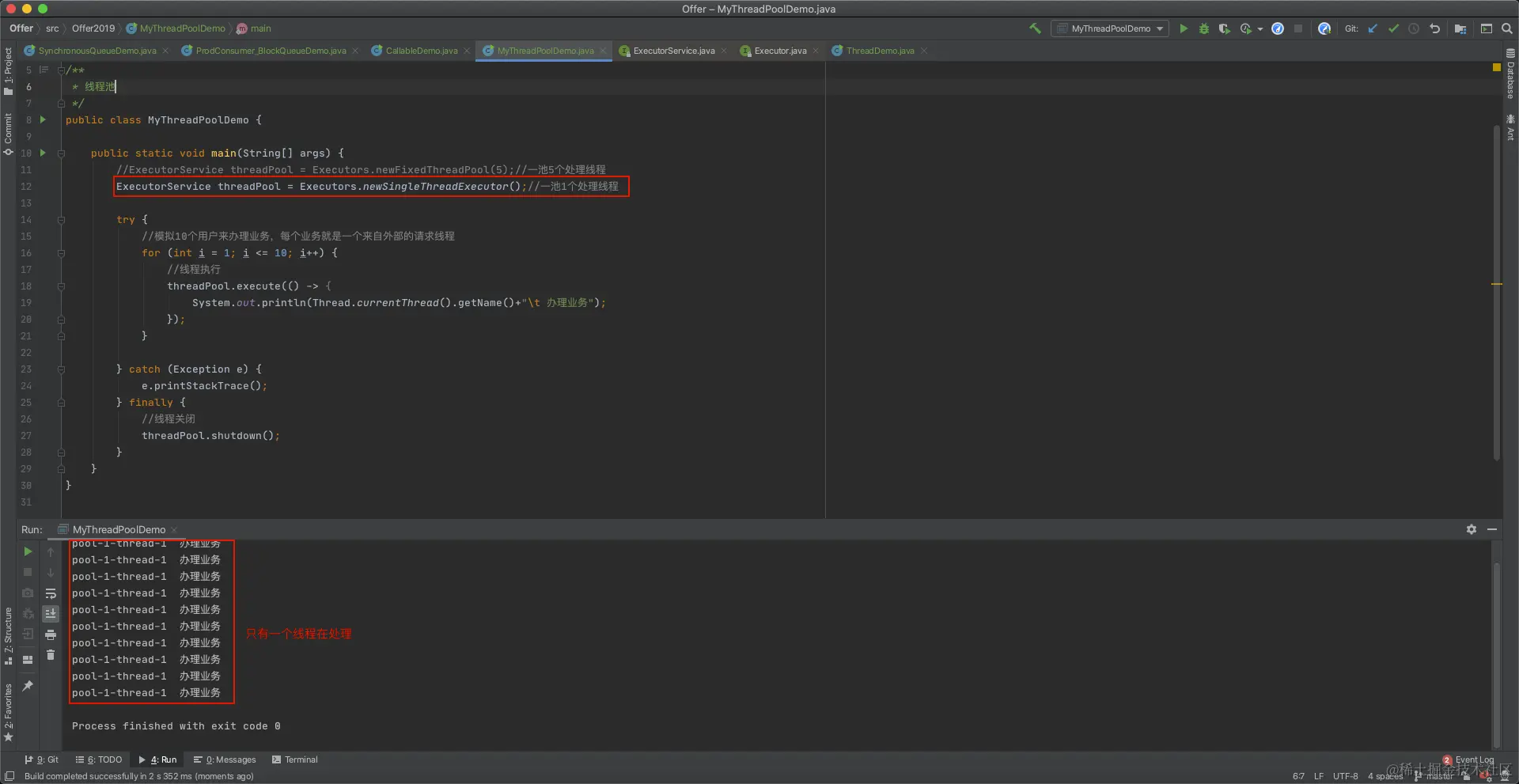This screenshot has height=784, width=1519.
Task: Toggle soft-wrap in the Run console
Action: pos(51,593)
